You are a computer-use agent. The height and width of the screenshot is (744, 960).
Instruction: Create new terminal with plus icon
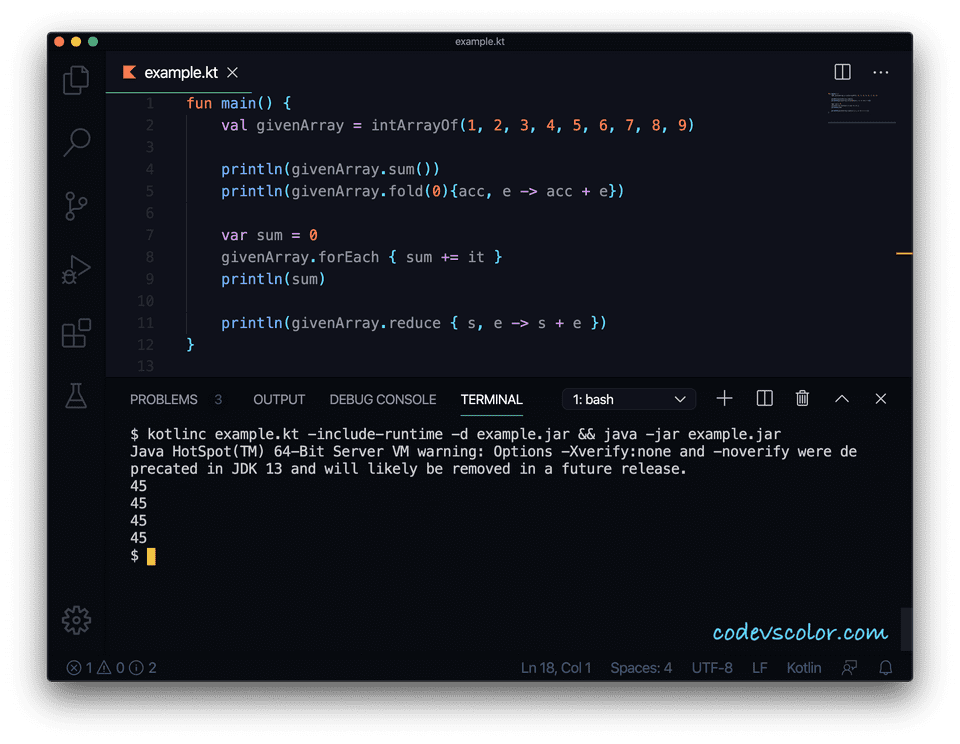pos(724,398)
